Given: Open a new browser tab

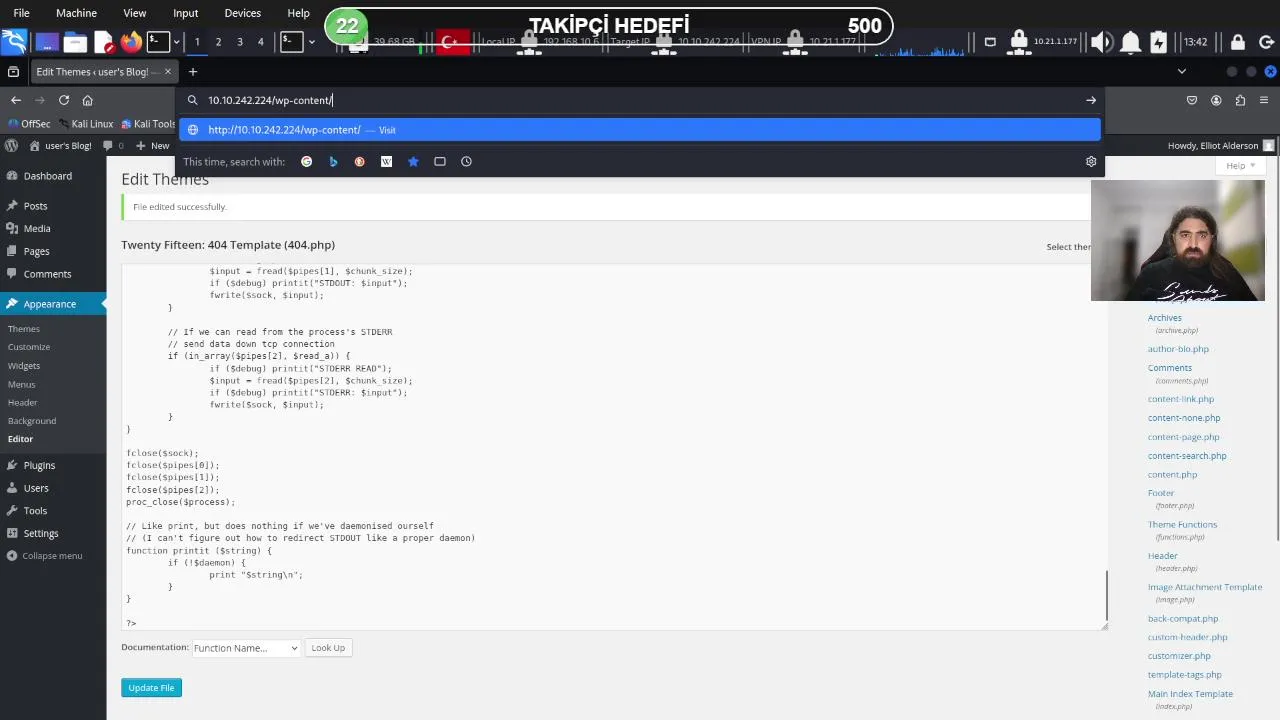Looking at the screenshot, I should (x=193, y=72).
